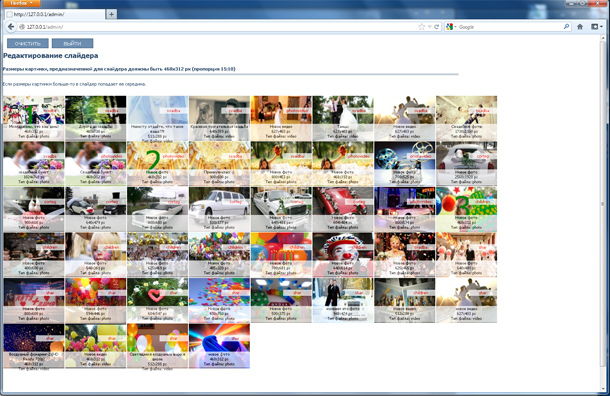This screenshot has height=396, width=610.
Task: Click the ОЧИСТИТЬ button
Action: click(28, 43)
